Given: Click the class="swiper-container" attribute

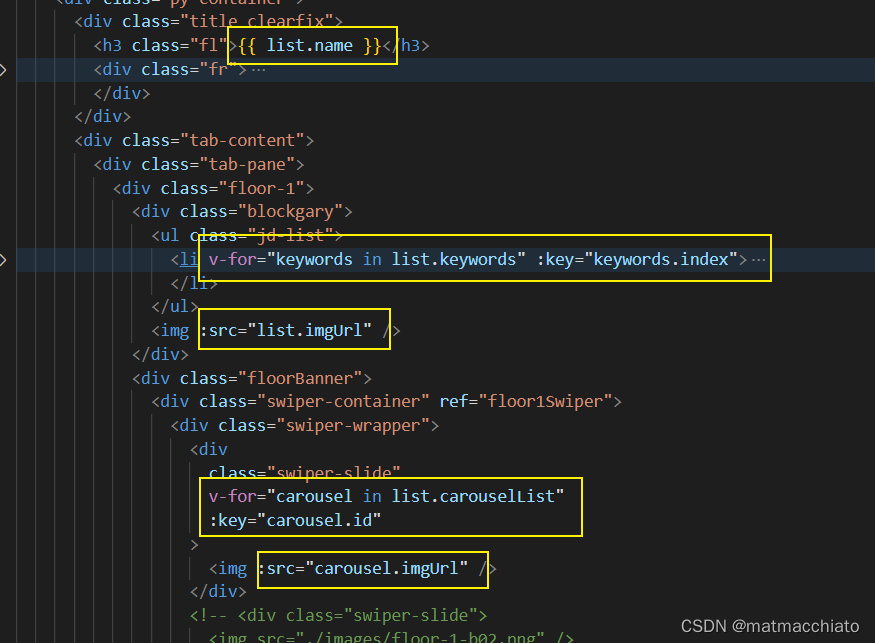Looking at the screenshot, I should pyautogui.click(x=314, y=401).
